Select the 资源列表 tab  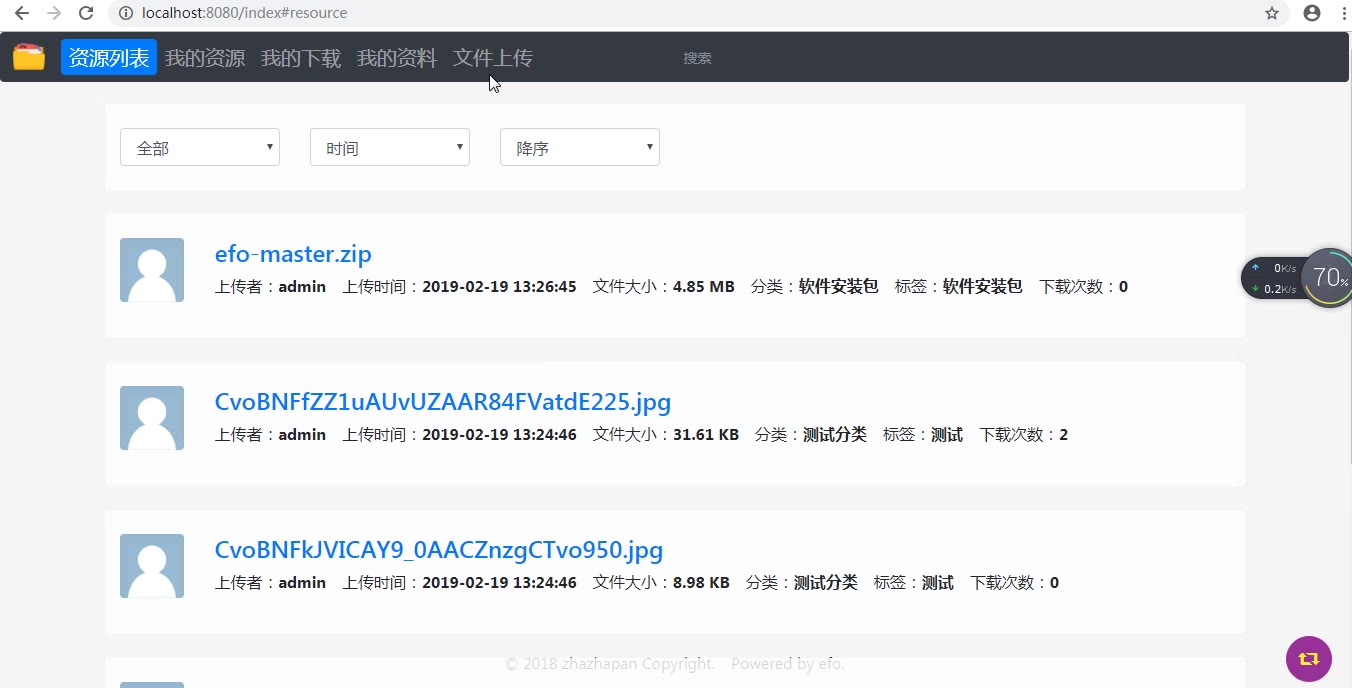click(109, 57)
